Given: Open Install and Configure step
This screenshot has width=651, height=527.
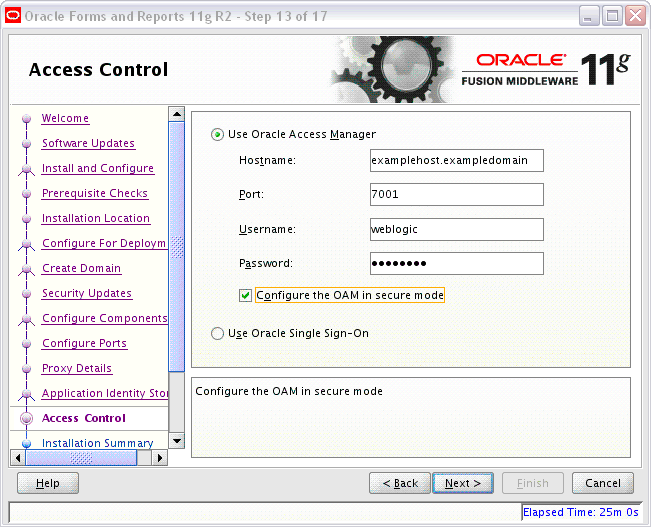Looking at the screenshot, I should 98,168.
